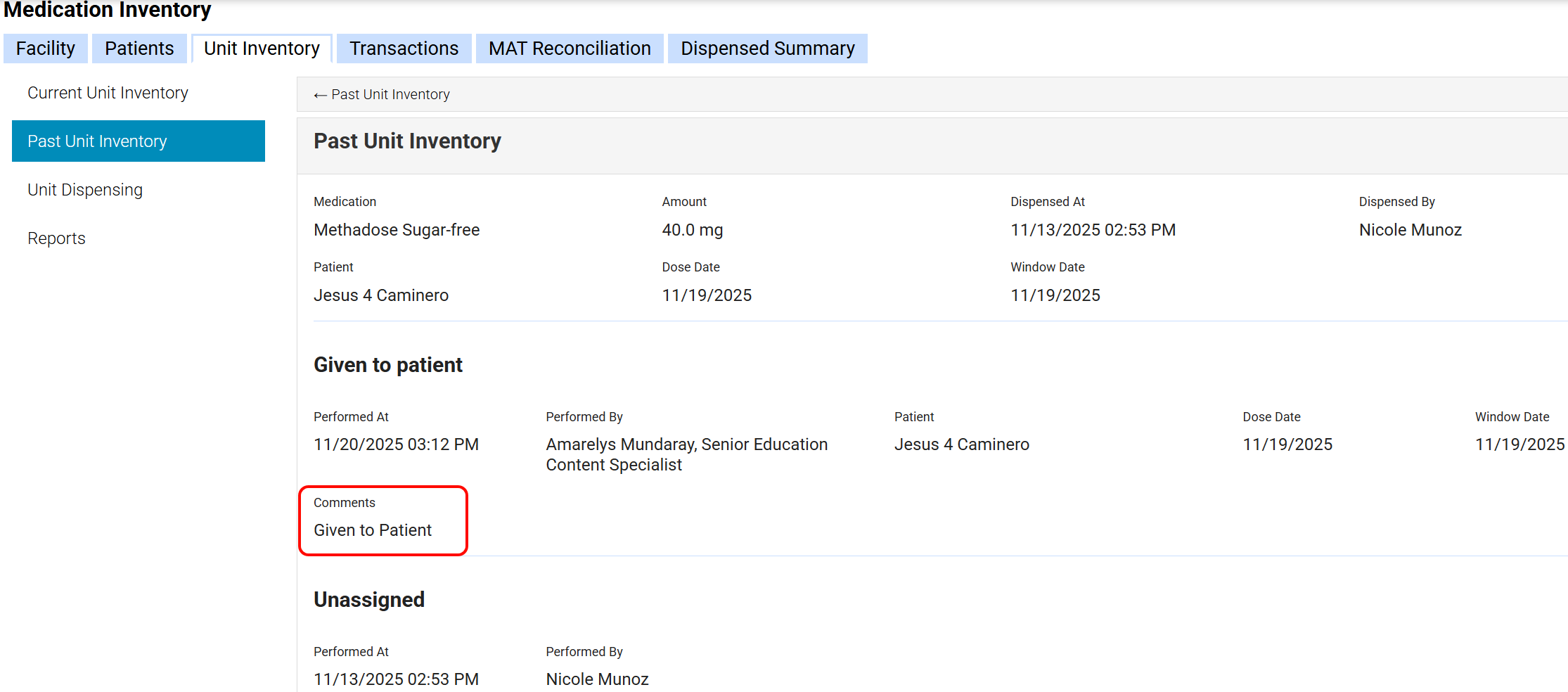Screen dimensions: 1568x692
Task: Click the Medication Inventory page title
Action: [x=107, y=11]
